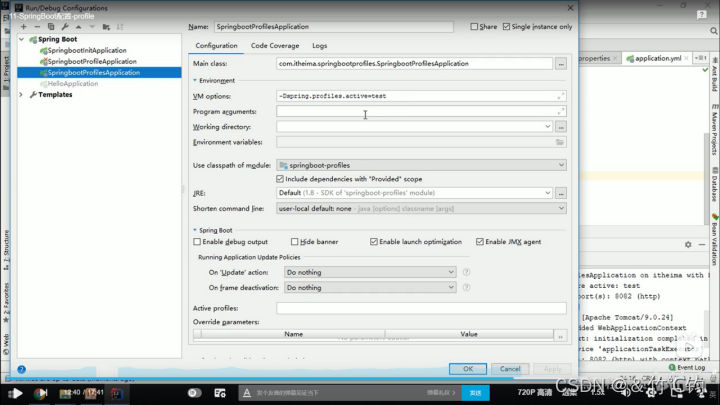Switch to Configuration tab
This screenshot has height=405, width=720.
(216, 46)
